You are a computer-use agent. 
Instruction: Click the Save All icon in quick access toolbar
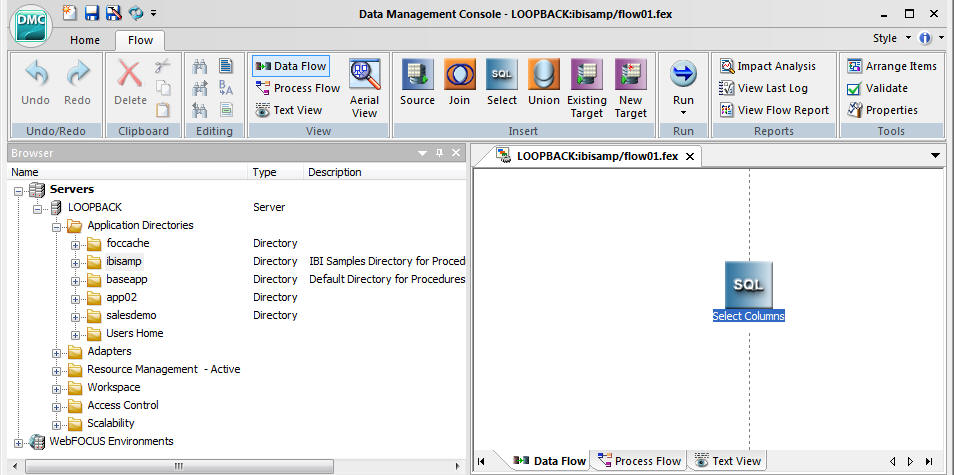pos(113,13)
